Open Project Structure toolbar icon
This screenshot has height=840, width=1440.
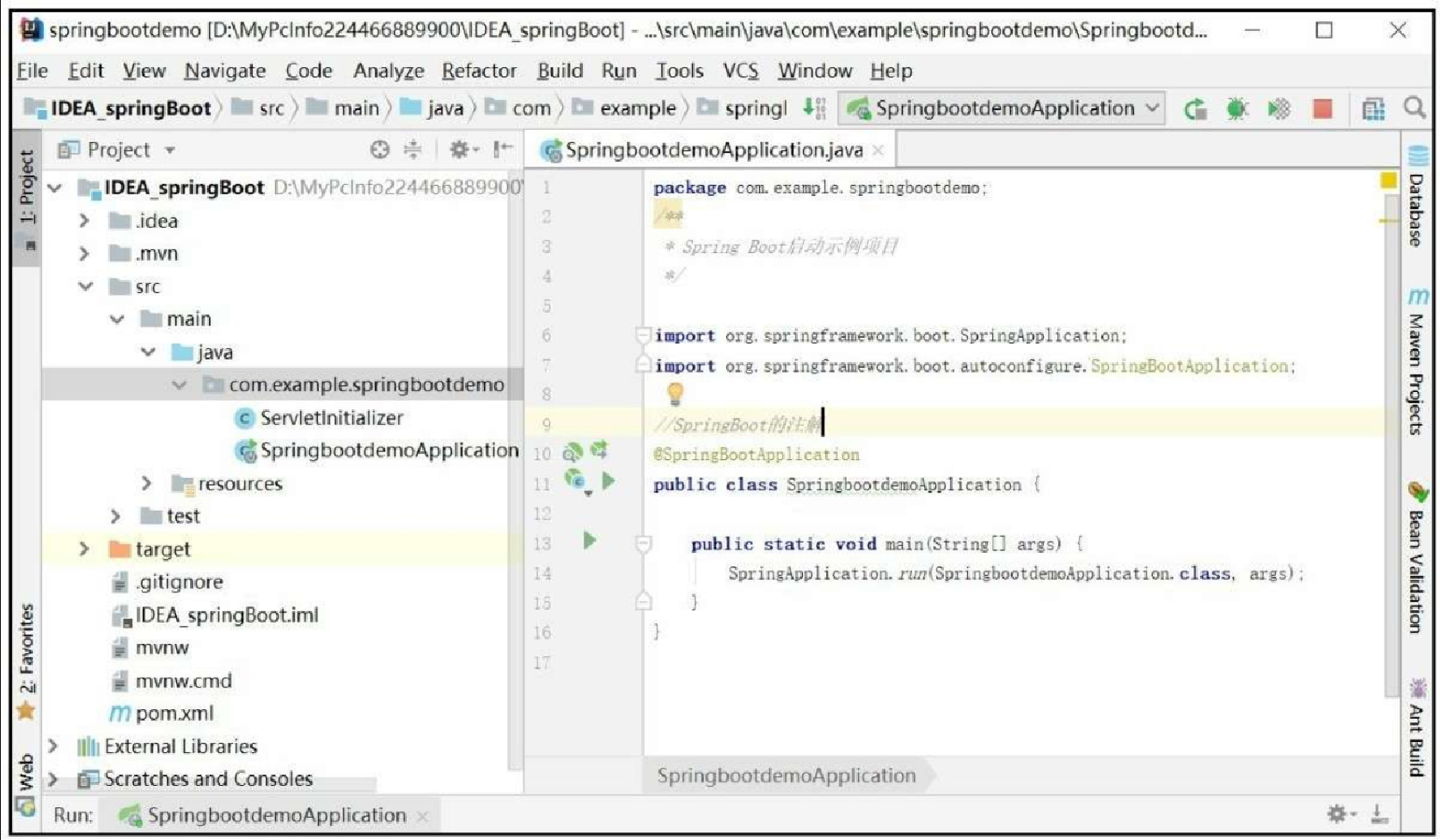(1373, 108)
